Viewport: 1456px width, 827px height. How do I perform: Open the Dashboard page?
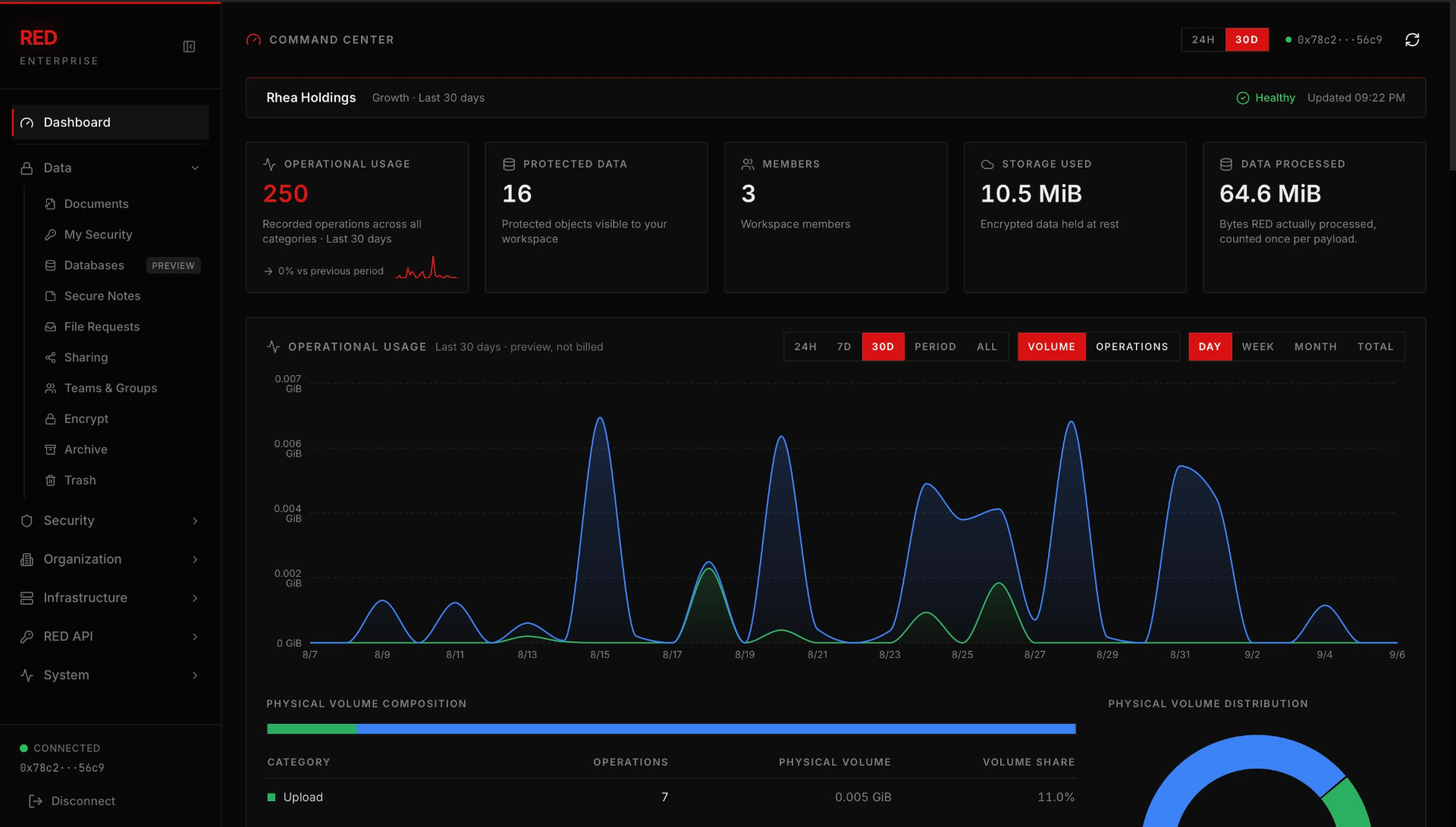pyautogui.click(x=111, y=123)
